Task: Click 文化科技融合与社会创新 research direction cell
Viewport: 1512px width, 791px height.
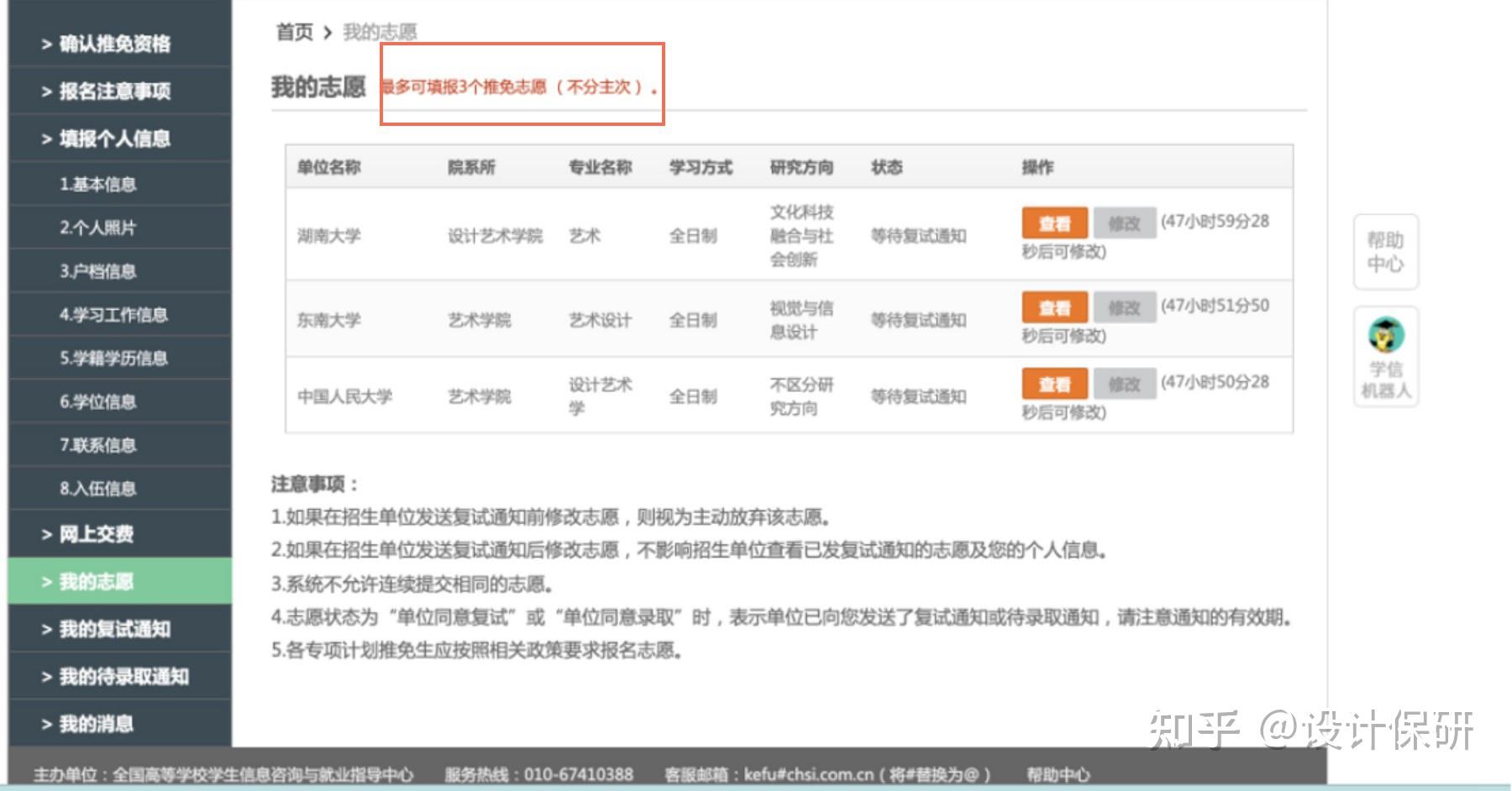Action: pyautogui.click(x=802, y=236)
